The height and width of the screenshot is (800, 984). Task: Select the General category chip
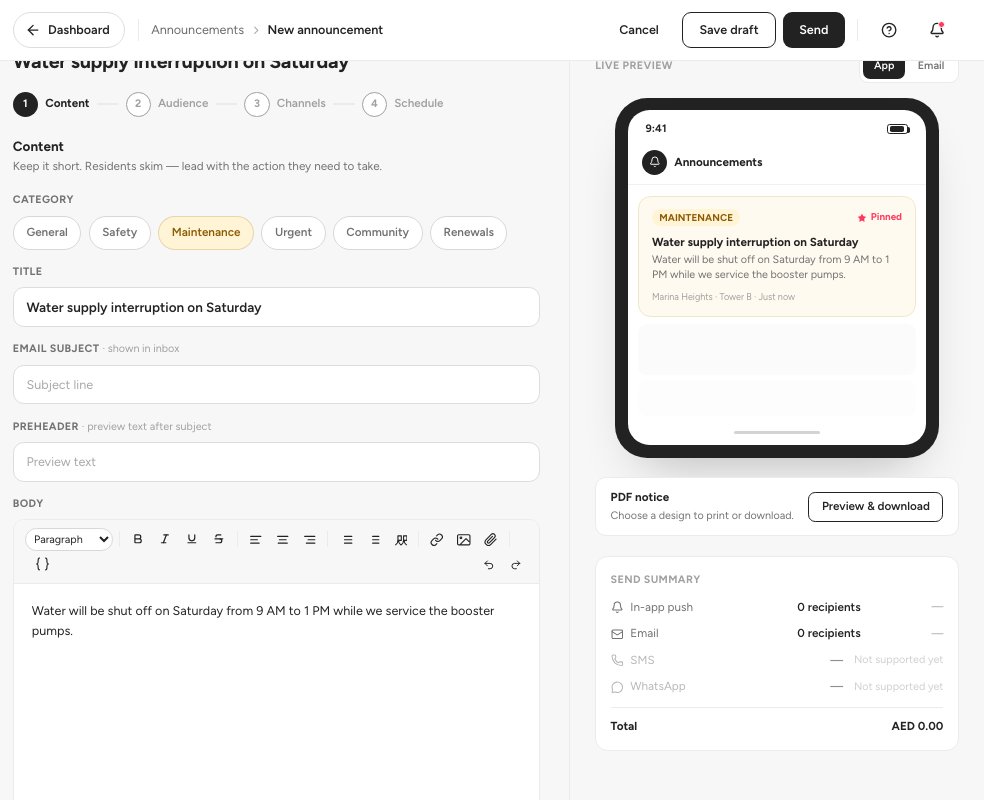tap(47, 232)
